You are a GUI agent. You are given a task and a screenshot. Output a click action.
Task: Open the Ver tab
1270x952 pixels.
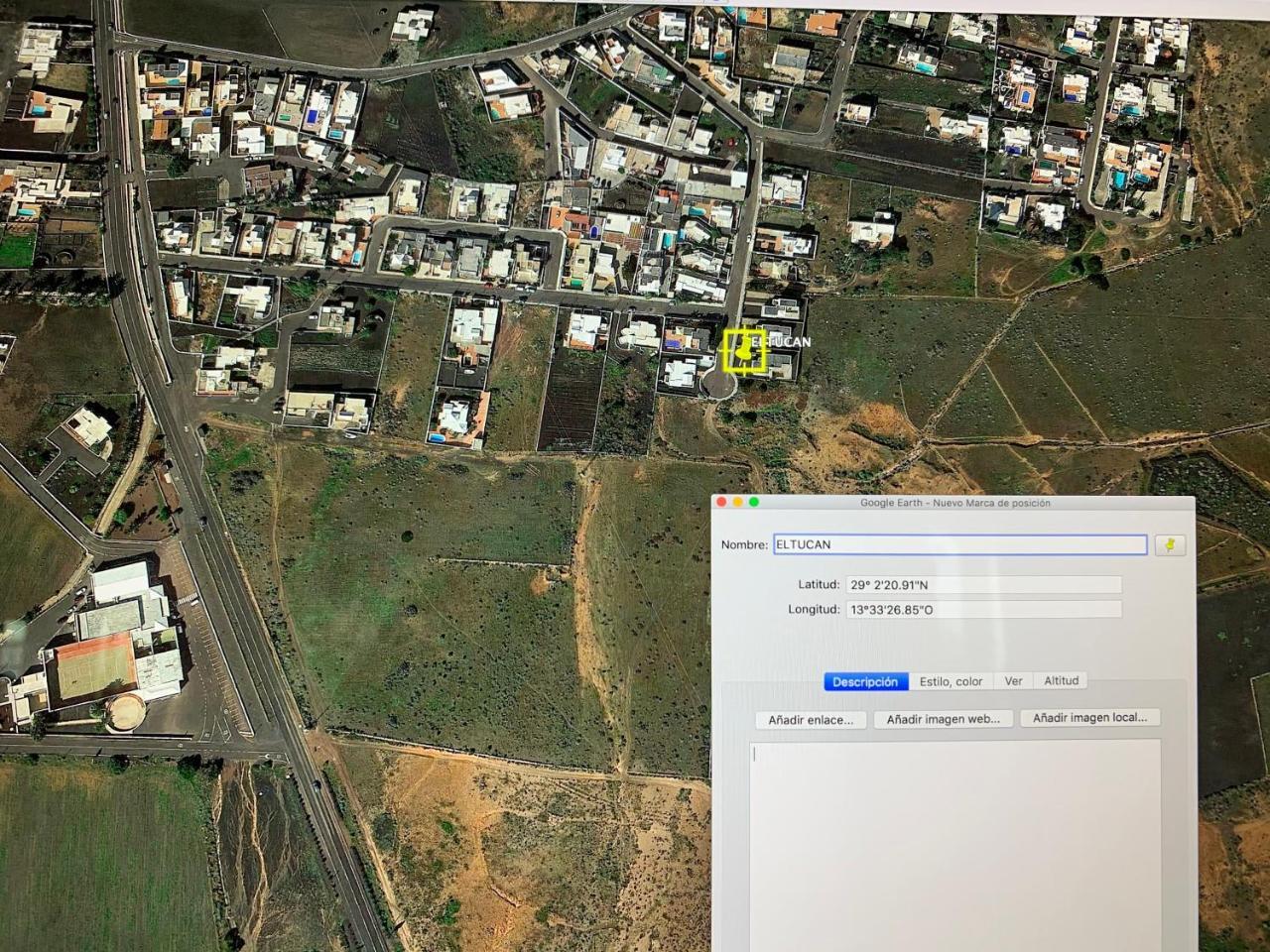point(1013,681)
